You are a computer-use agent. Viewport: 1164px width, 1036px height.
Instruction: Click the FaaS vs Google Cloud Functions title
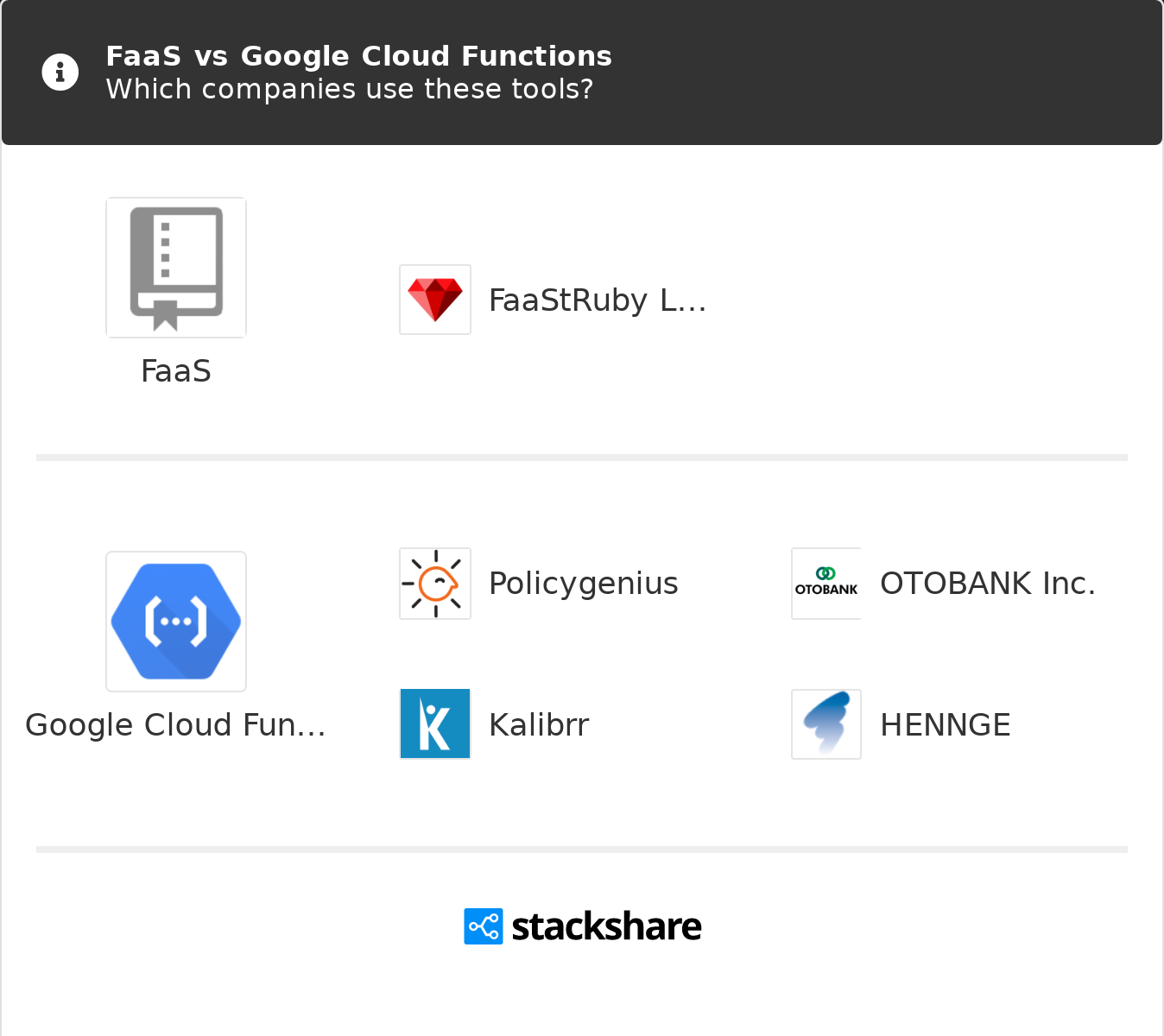pos(358,56)
